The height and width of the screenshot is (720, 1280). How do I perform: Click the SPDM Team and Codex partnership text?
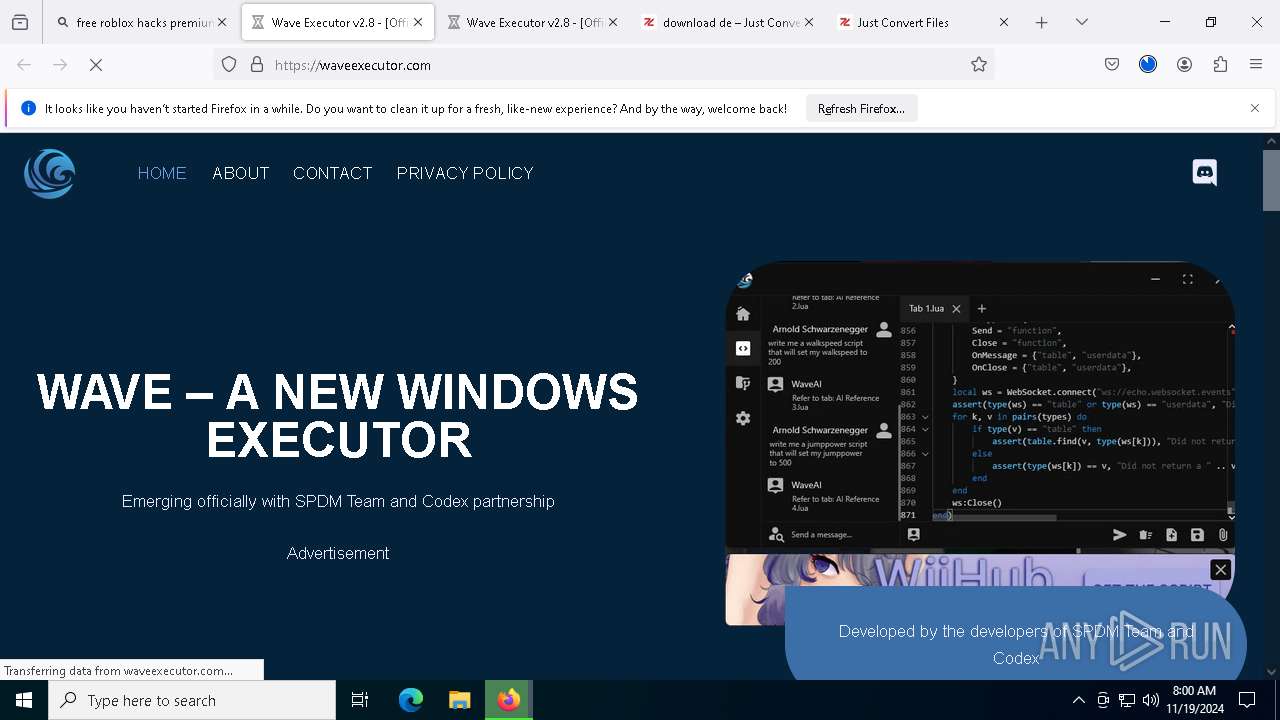coord(338,501)
